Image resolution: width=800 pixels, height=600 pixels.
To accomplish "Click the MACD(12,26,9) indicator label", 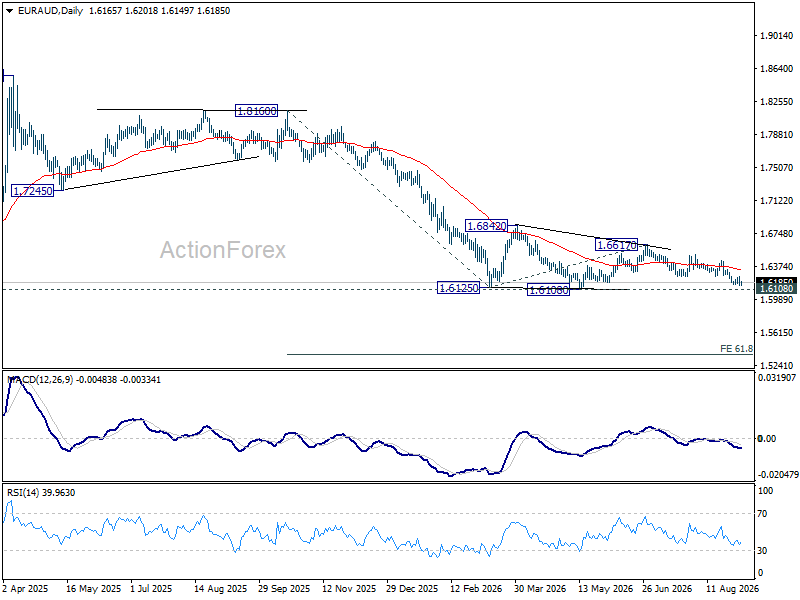I will click(40, 380).
